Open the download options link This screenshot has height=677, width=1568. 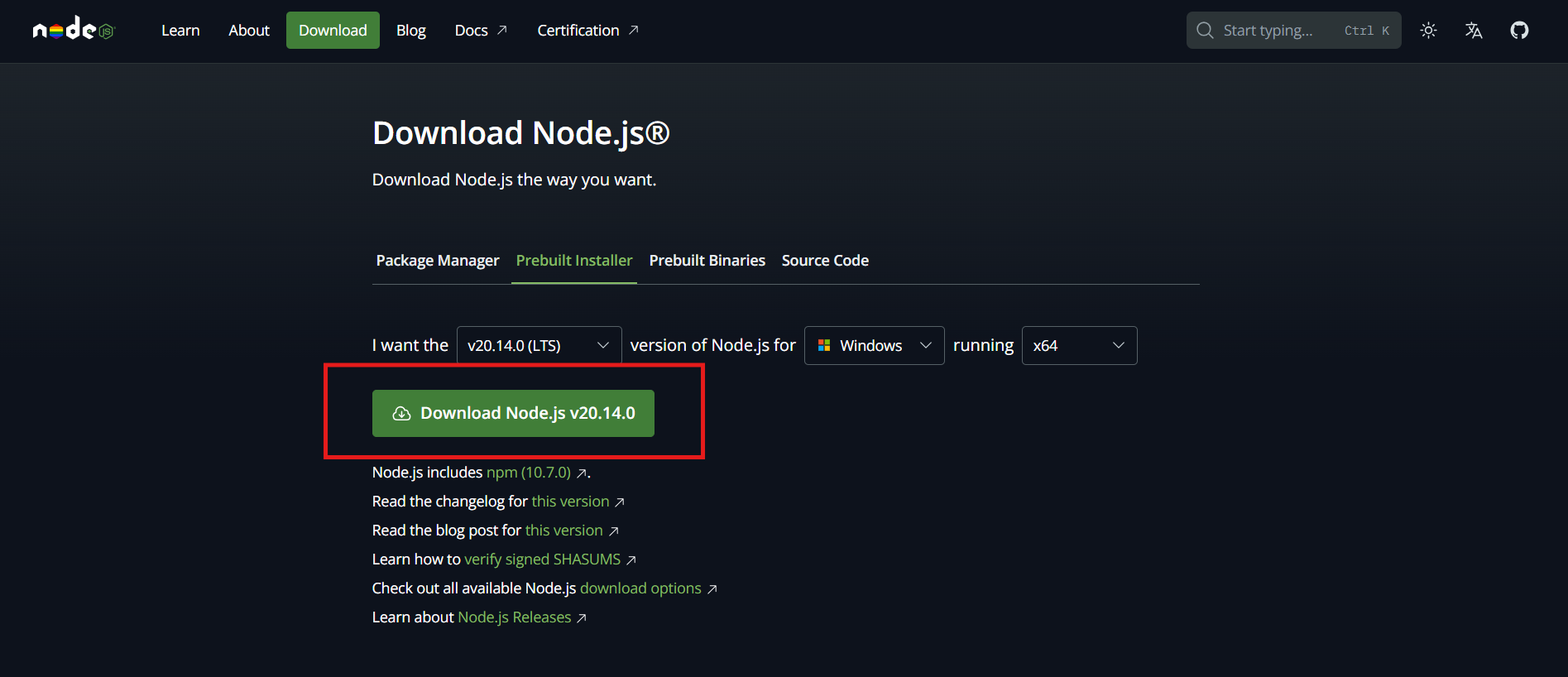[x=649, y=588]
